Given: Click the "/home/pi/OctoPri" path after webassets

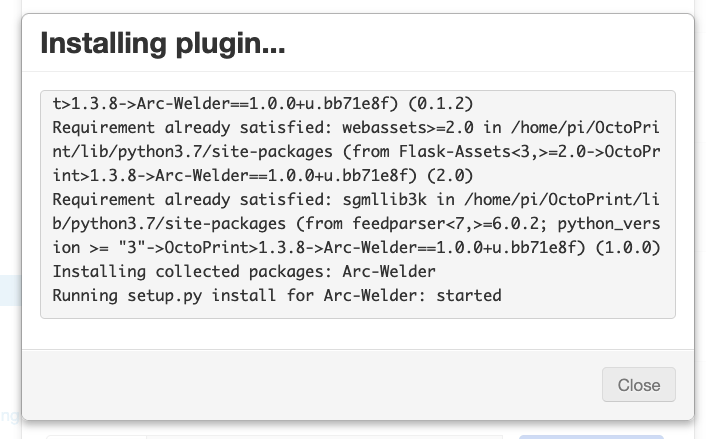Looking at the screenshot, I should 582,128.
